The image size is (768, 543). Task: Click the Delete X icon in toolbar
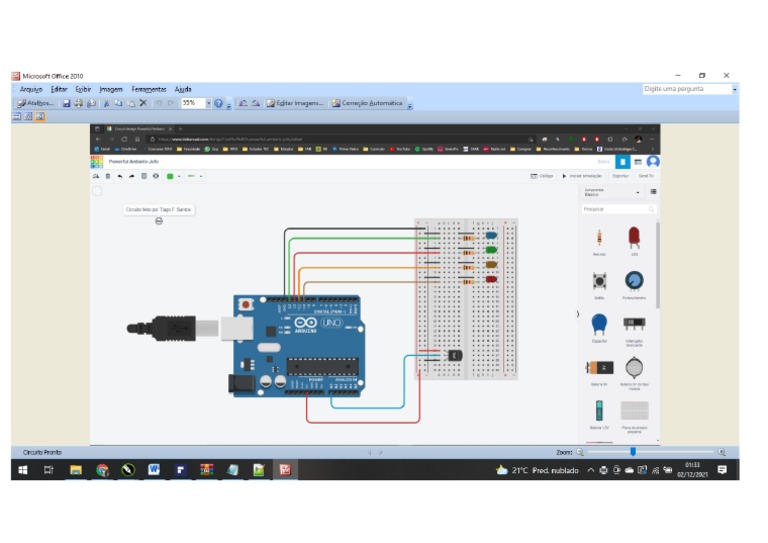(143, 103)
